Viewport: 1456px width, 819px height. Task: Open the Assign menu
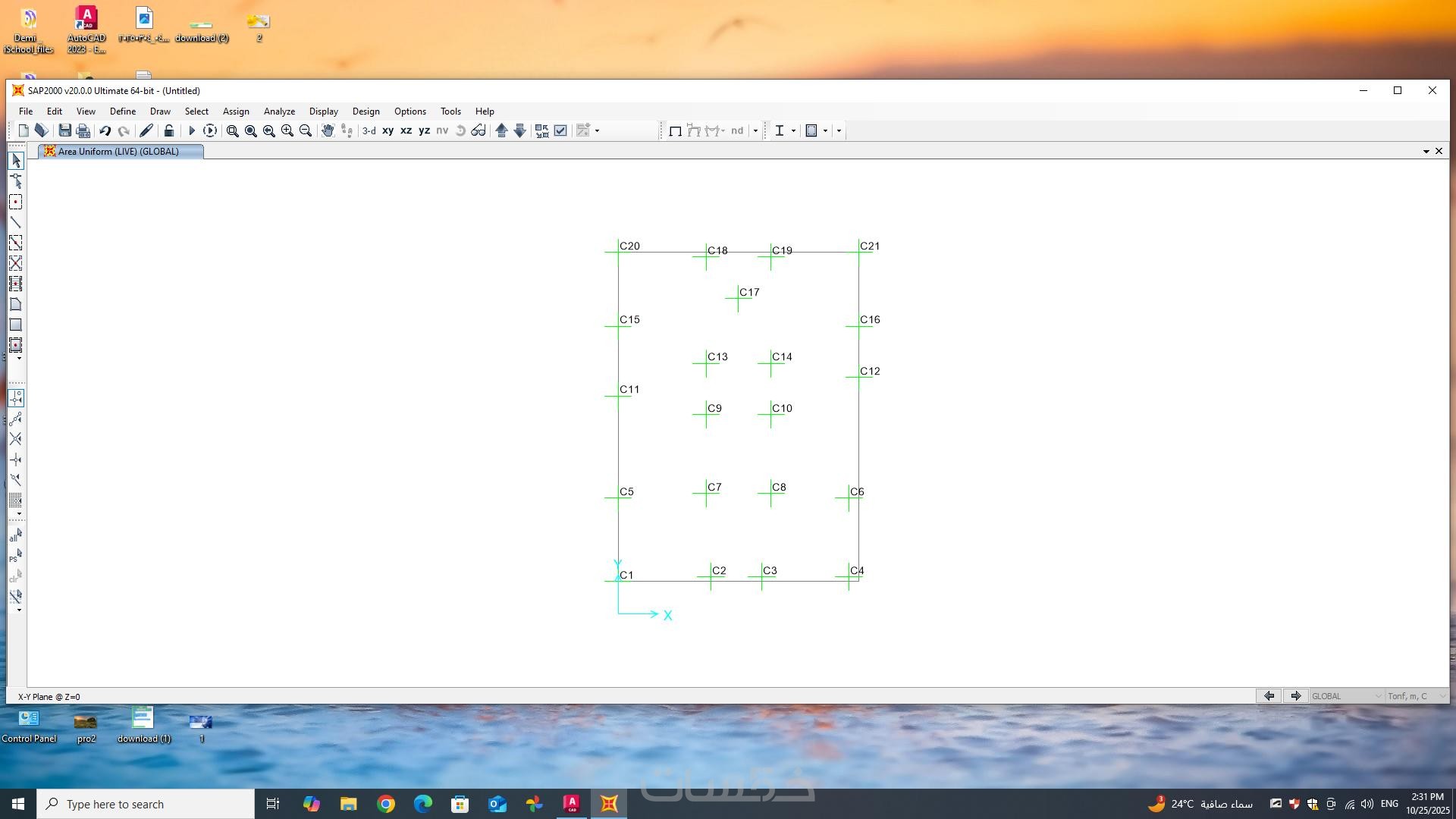pos(236,111)
